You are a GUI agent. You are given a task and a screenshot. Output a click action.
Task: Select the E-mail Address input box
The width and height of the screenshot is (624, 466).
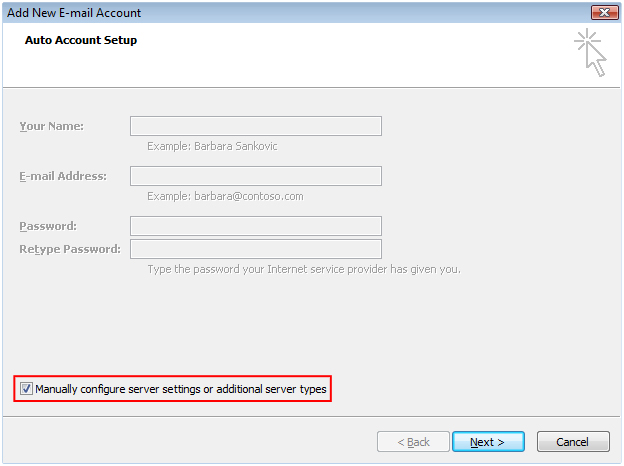[x=256, y=176]
